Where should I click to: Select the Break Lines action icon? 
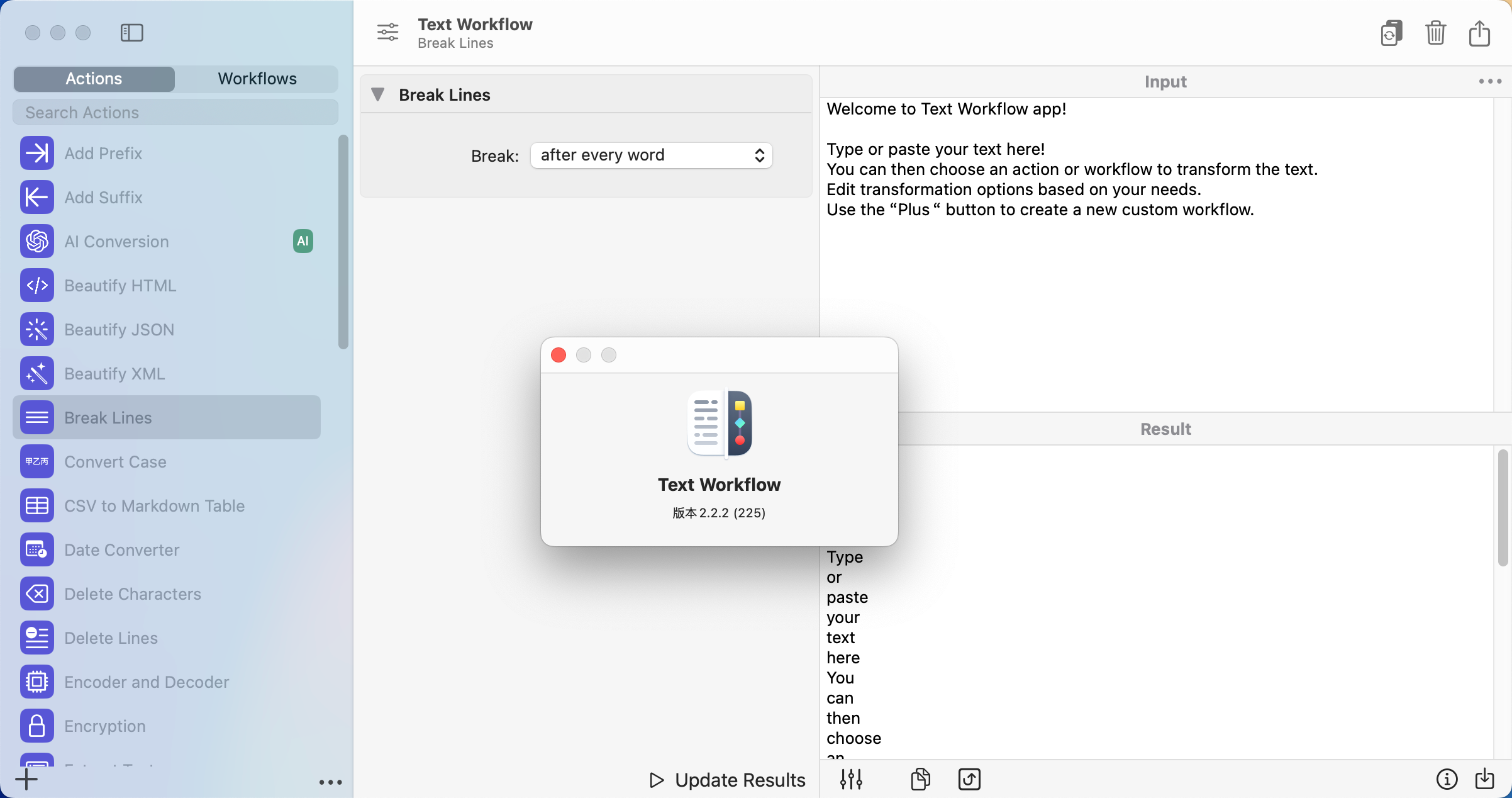click(x=37, y=417)
